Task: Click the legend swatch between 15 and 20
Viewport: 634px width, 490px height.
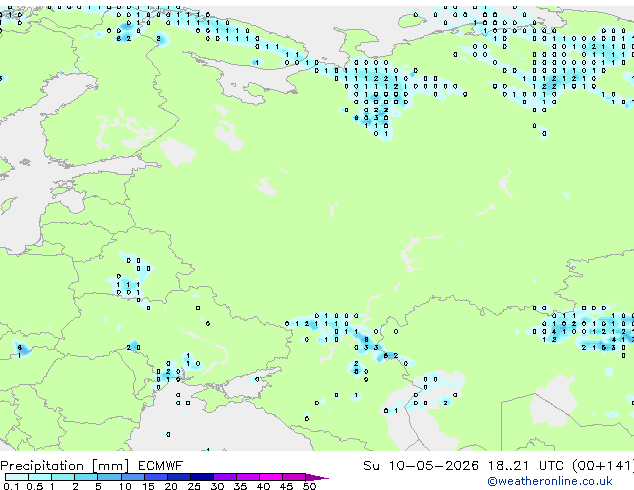Action: click(x=155, y=477)
